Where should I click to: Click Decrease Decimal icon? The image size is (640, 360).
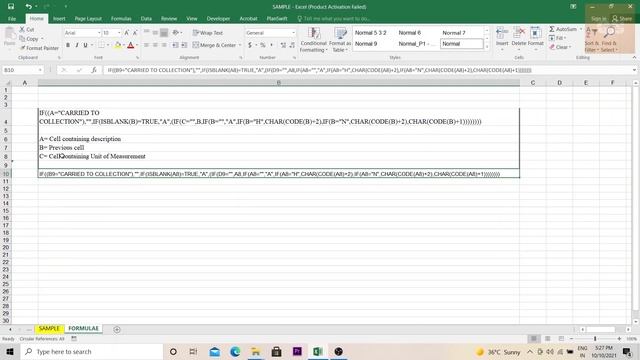click(292, 45)
